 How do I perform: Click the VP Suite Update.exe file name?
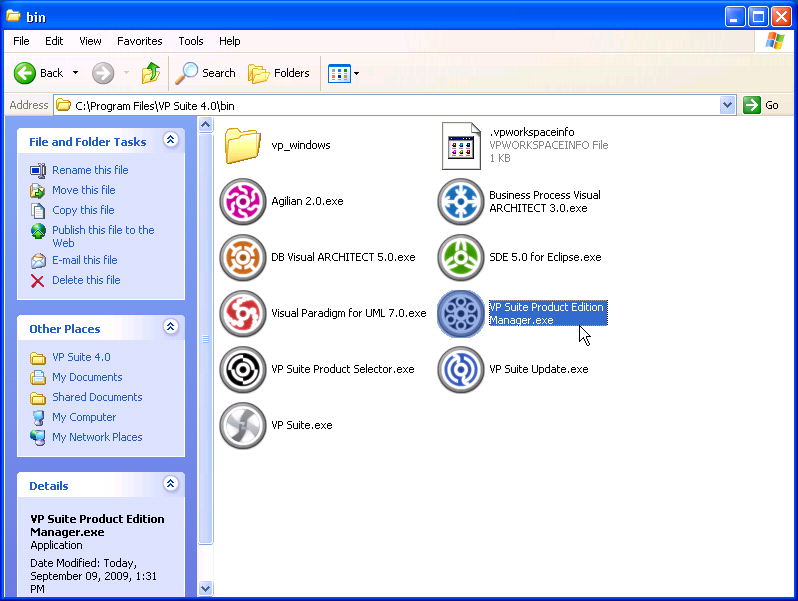[539, 369]
